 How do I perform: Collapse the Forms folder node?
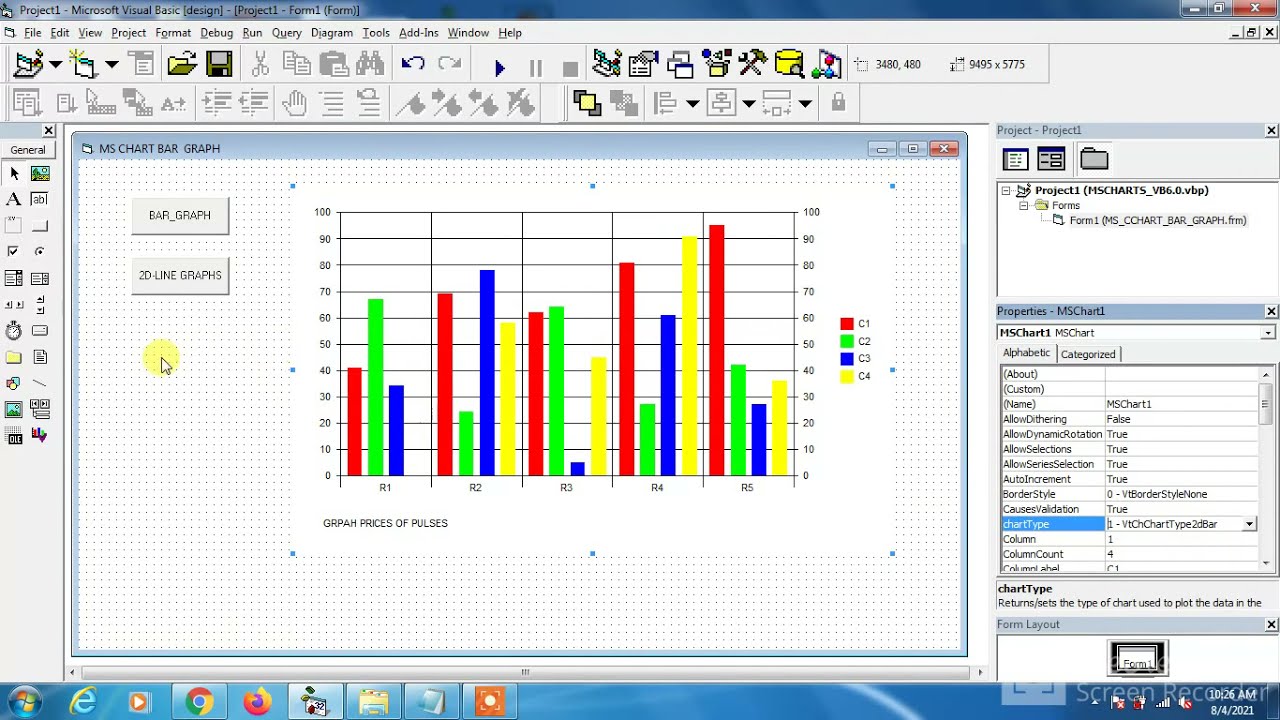[1024, 205]
